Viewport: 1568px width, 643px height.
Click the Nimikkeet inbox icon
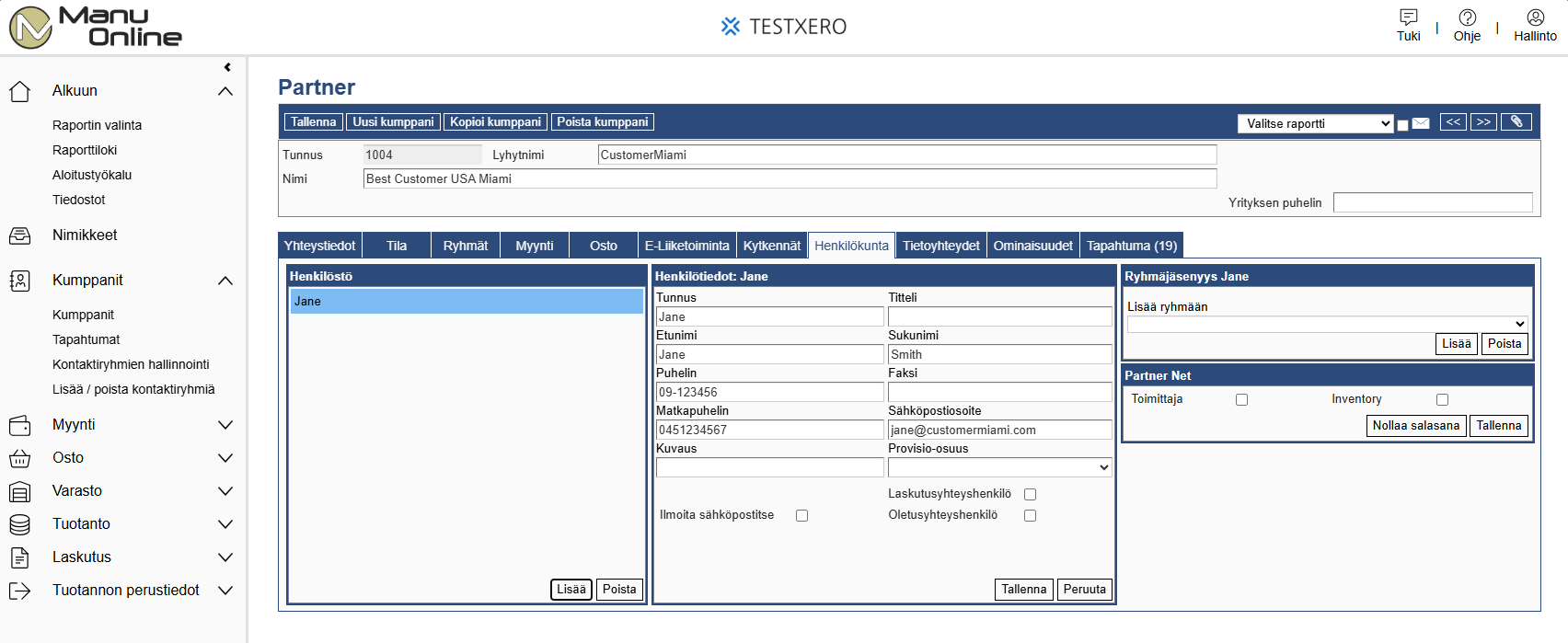[19, 235]
